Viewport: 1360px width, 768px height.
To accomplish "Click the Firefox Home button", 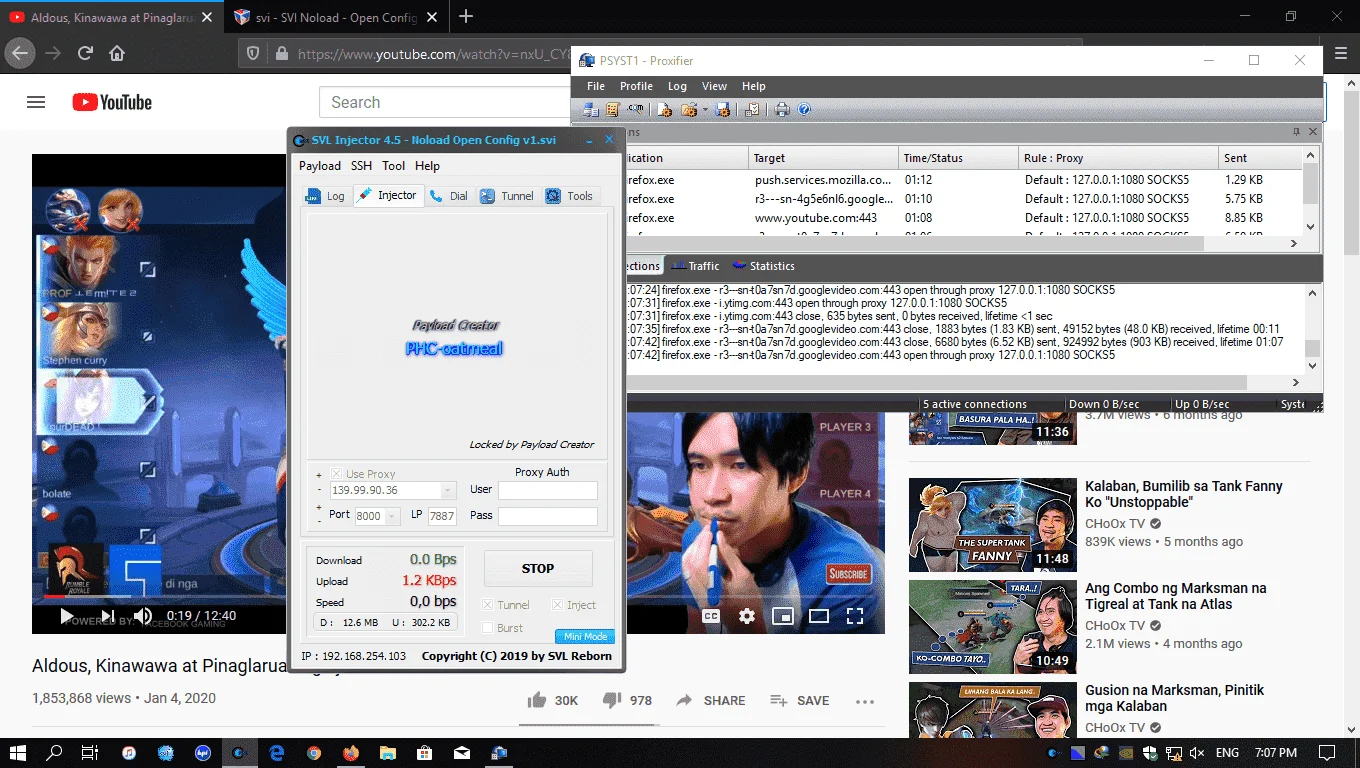I will (x=117, y=53).
